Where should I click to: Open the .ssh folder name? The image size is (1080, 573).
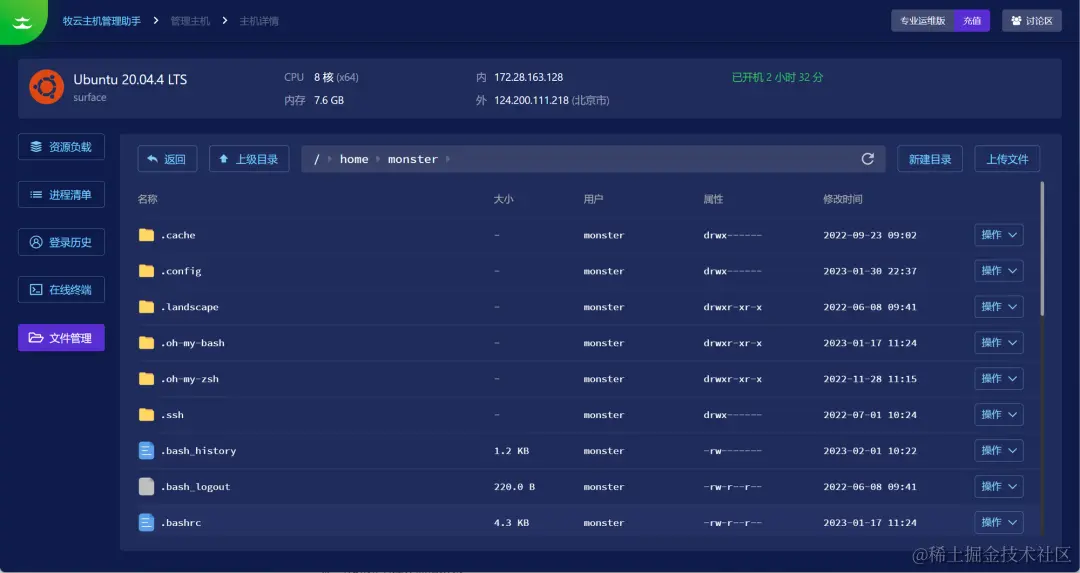(172, 415)
